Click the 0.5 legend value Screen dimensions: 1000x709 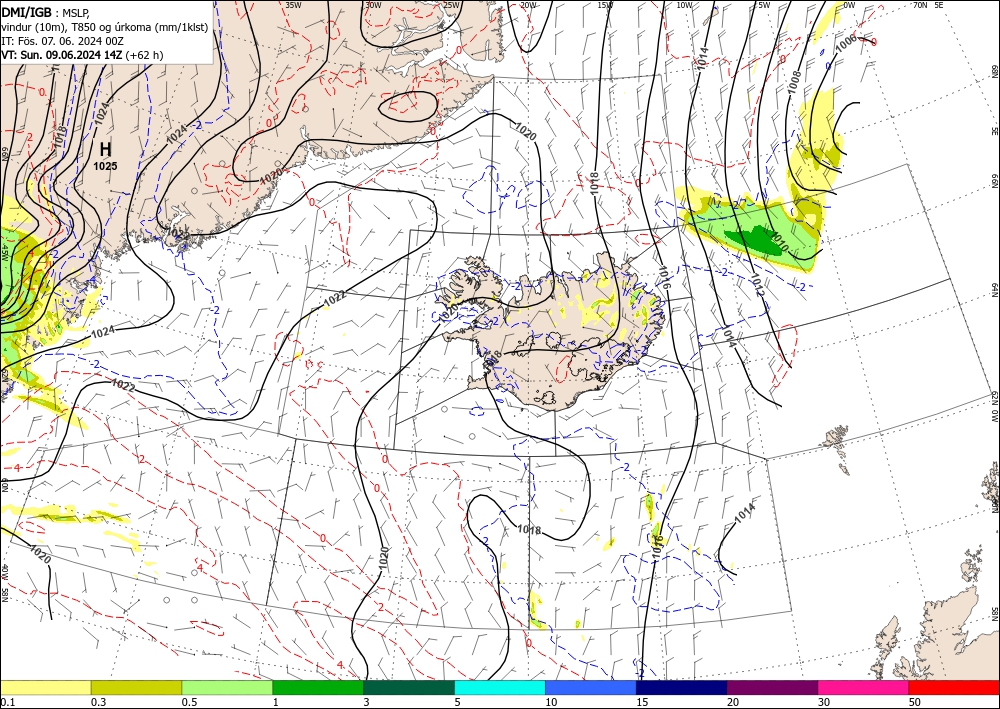189,702
